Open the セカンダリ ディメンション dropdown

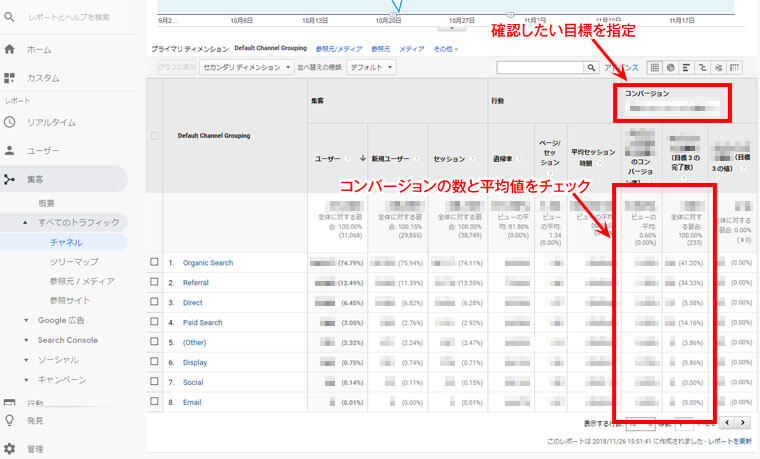click(x=246, y=67)
